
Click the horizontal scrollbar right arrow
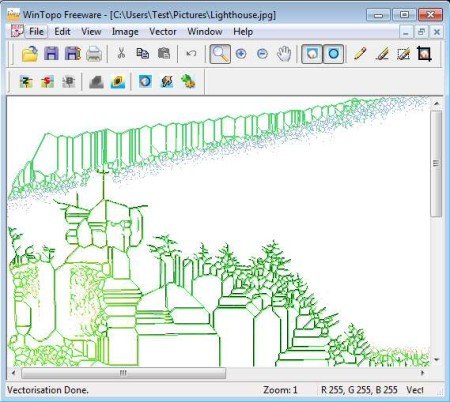423,373
